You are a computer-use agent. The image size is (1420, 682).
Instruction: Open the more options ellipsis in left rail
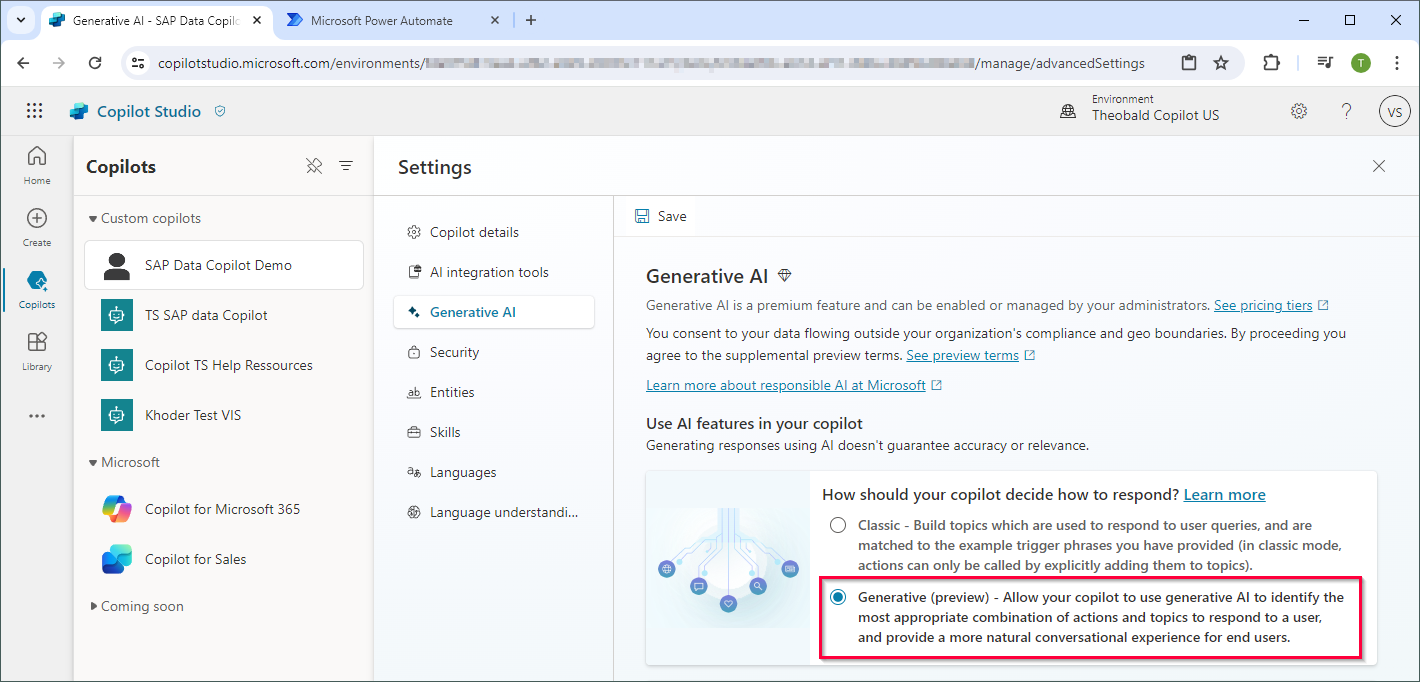(37, 415)
